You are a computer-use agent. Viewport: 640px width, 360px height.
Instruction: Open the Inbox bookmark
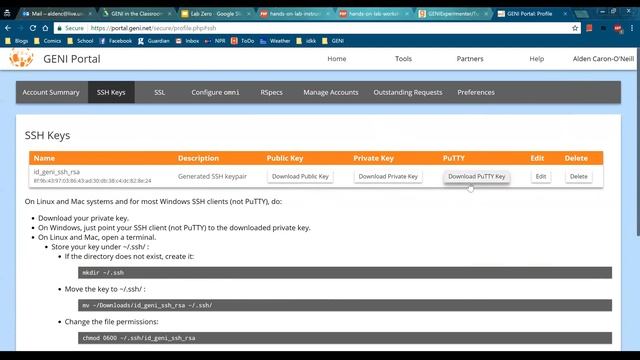(x=187, y=41)
